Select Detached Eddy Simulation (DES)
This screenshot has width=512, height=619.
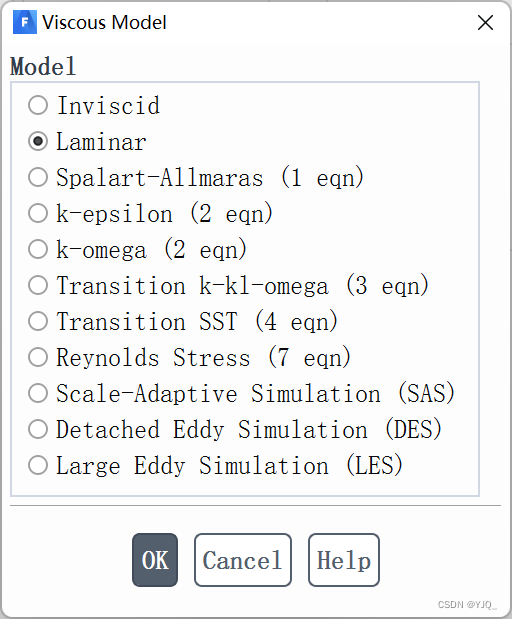click(x=38, y=429)
